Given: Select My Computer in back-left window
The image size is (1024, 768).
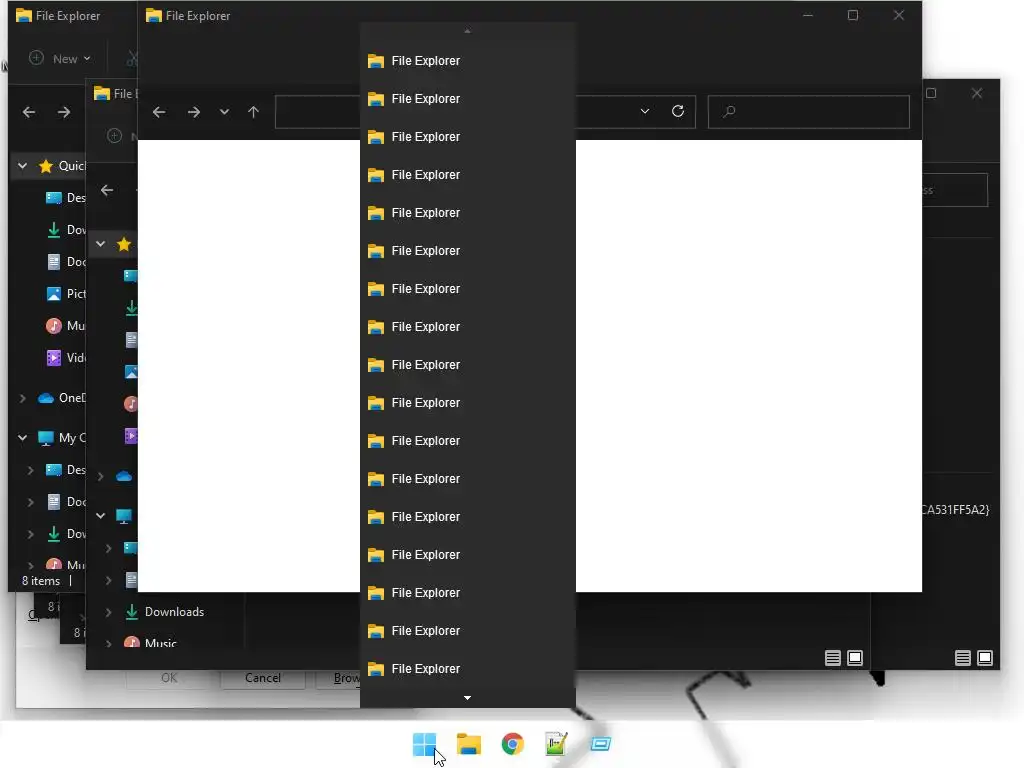Looking at the screenshot, I should click(x=61, y=438).
